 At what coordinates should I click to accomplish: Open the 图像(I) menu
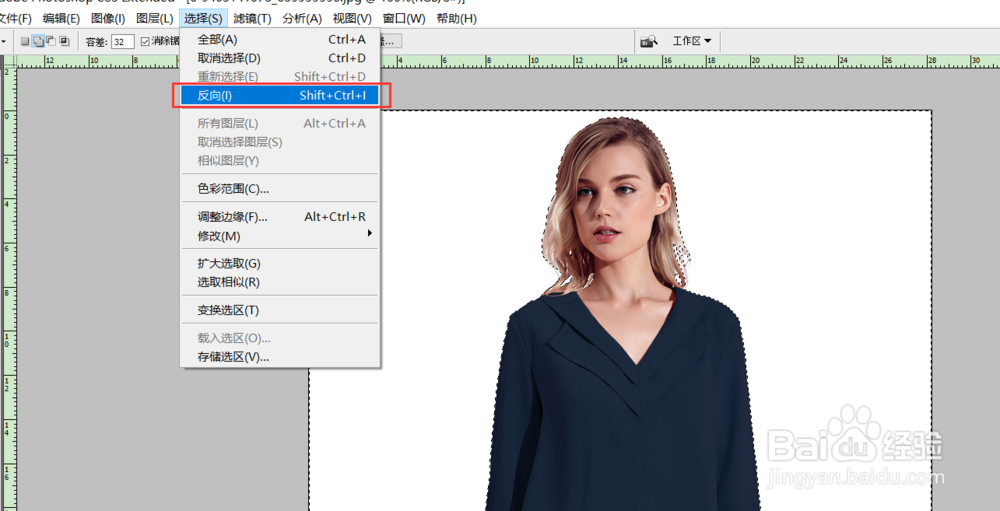tap(108, 19)
